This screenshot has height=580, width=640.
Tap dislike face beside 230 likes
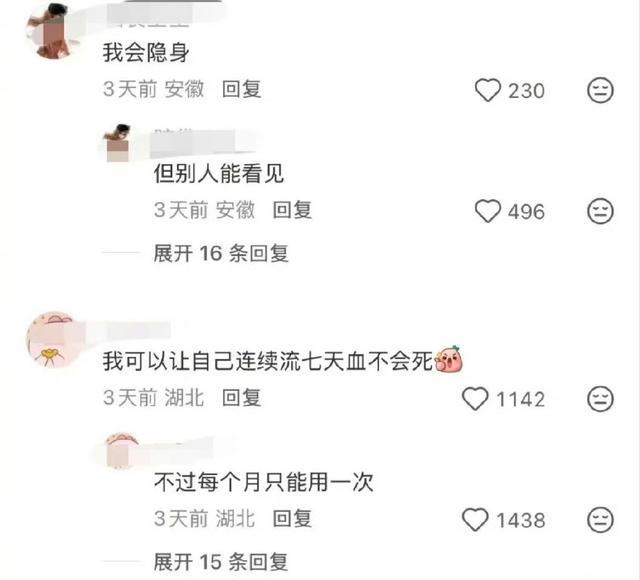pos(600,90)
